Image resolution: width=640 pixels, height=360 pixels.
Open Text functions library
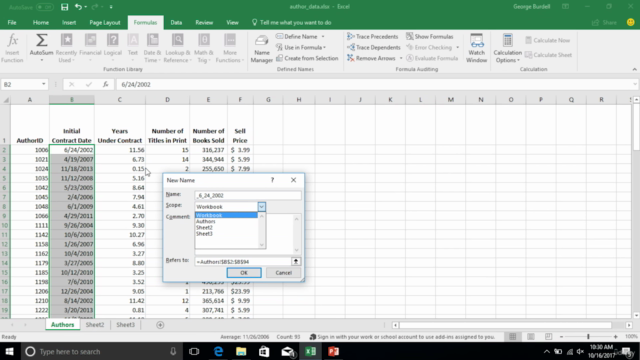pyautogui.click(x=133, y=48)
